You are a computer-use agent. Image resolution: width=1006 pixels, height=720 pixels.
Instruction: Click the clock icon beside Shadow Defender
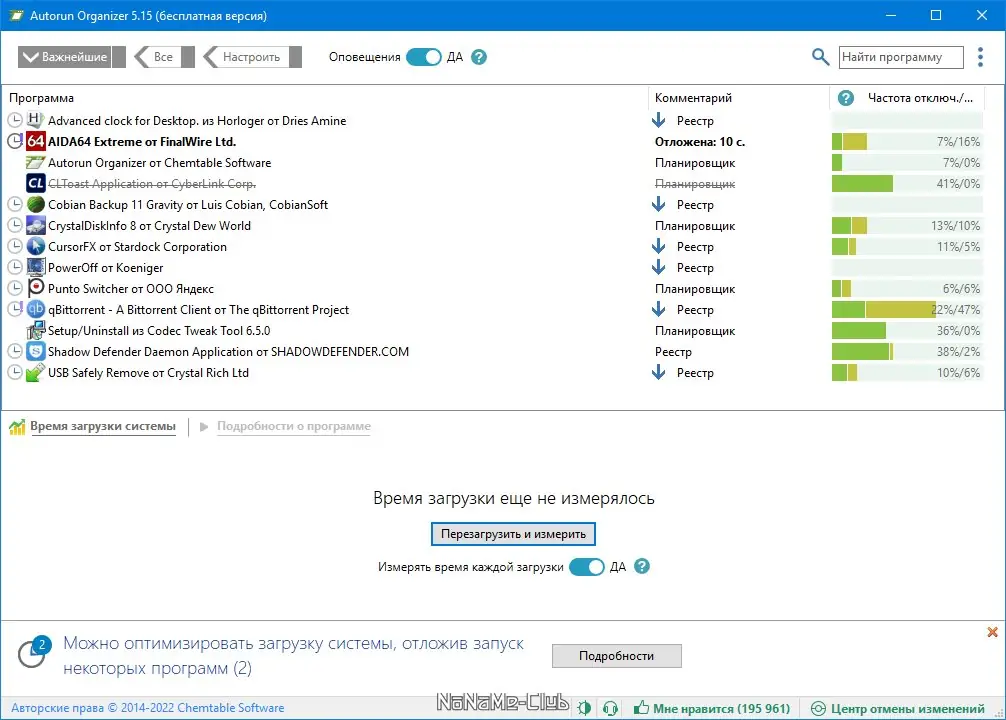click(15, 352)
